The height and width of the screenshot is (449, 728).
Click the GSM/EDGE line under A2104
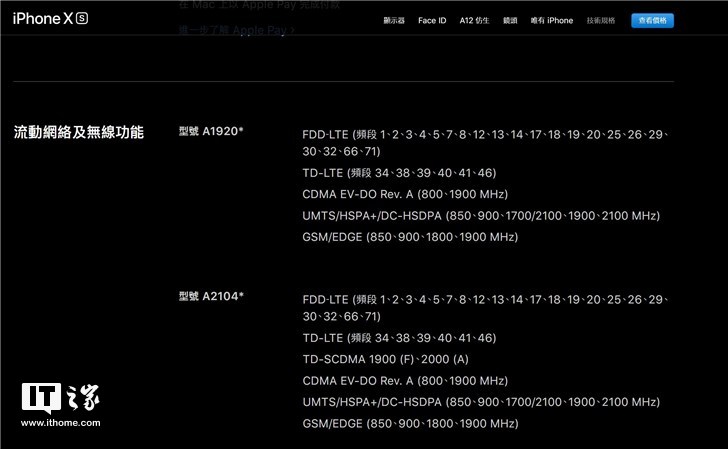pyautogui.click(x=410, y=423)
